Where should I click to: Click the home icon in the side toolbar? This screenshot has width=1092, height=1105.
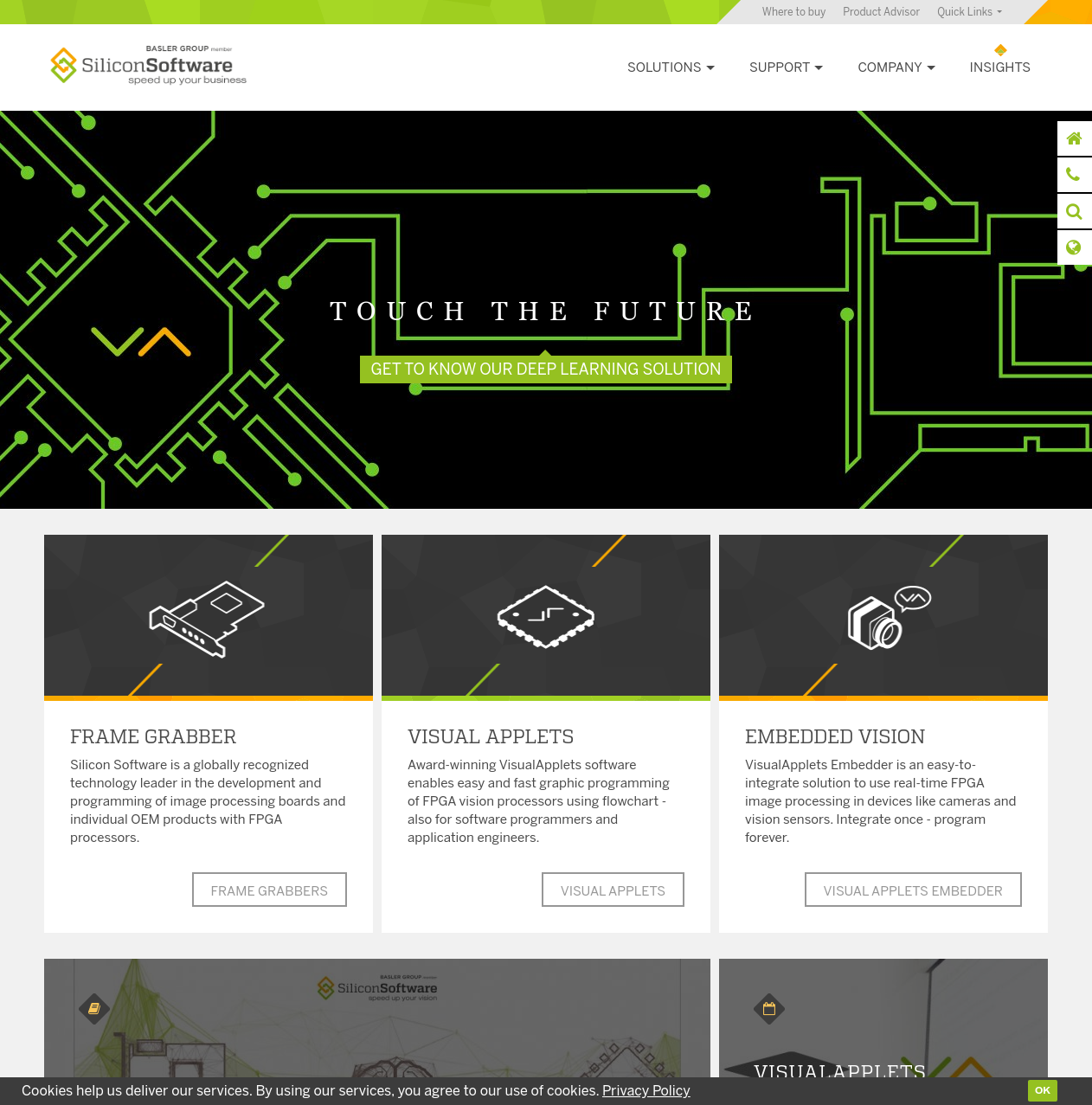pyautogui.click(x=1075, y=138)
